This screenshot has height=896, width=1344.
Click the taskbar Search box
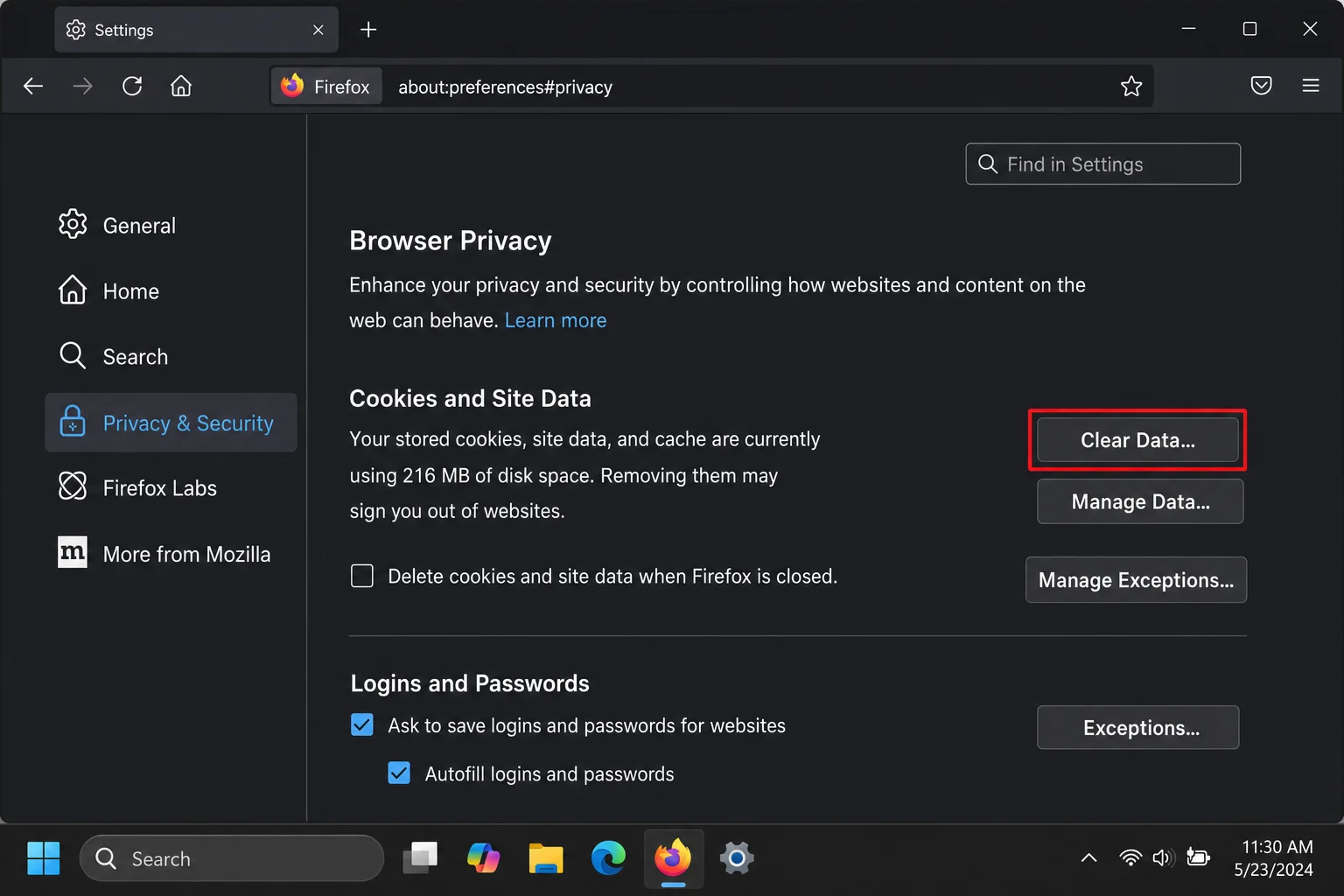pyautogui.click(x=232, y=858)
